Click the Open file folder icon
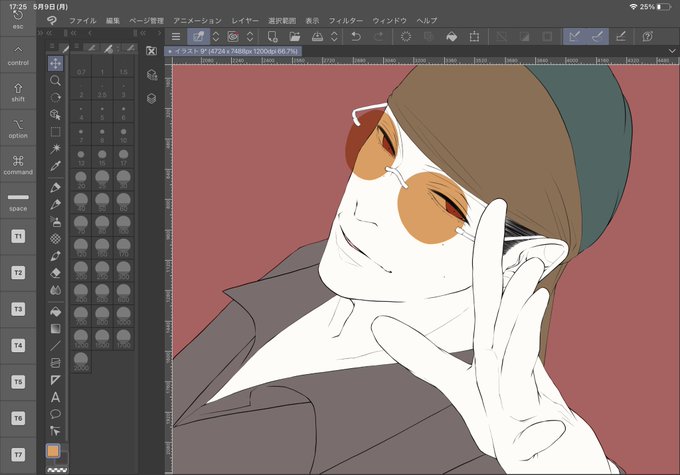This screenshot has width=680, height=475. click(x=295, y=36)
